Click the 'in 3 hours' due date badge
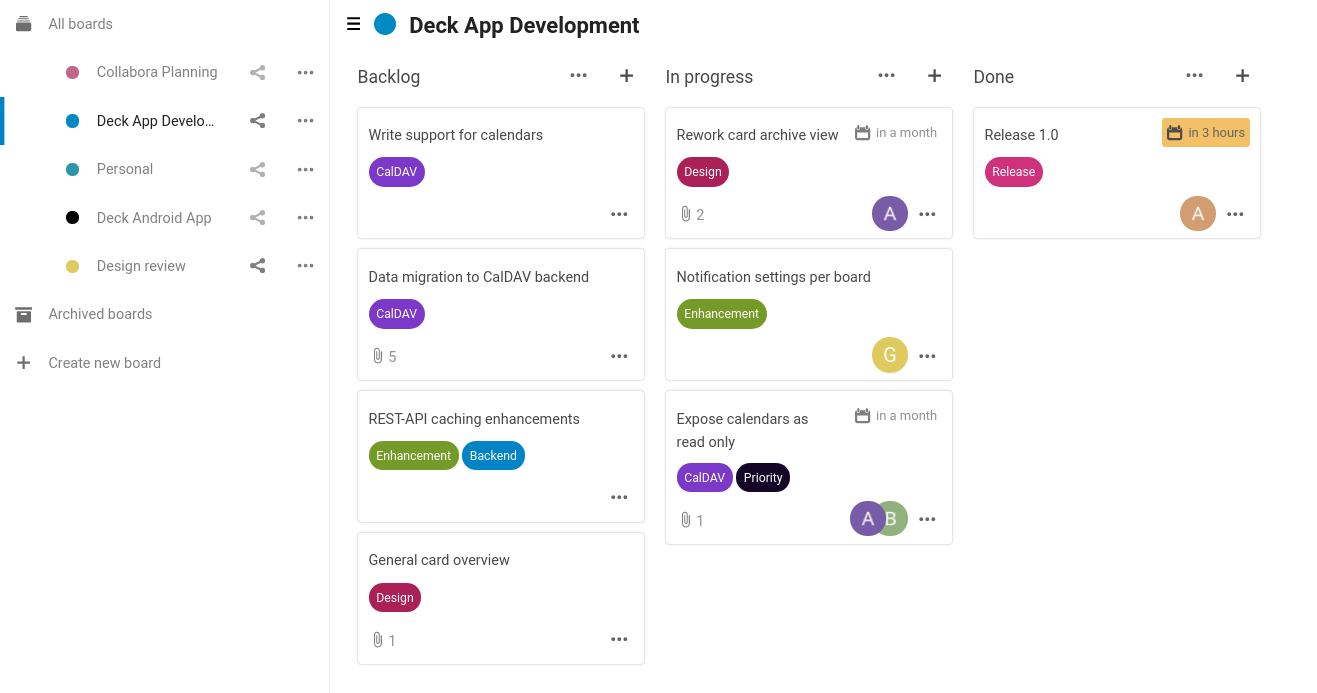The height and width of the screenshot is (693, 1317). coord(1205,133)
